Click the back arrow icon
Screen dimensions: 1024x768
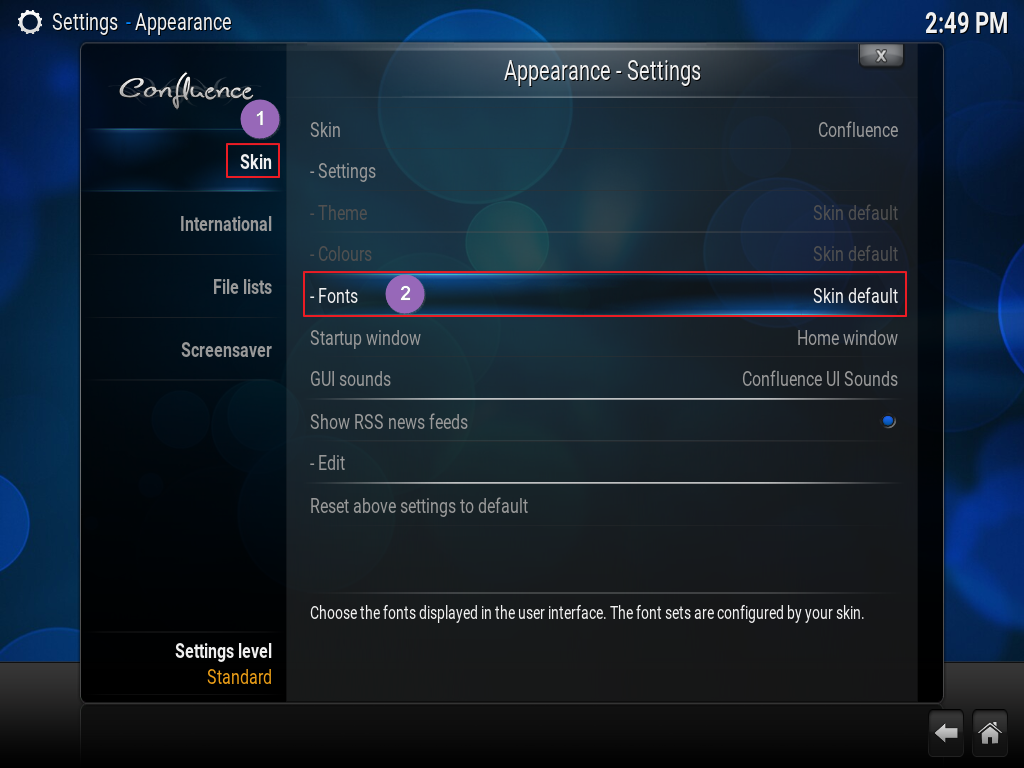946,733
